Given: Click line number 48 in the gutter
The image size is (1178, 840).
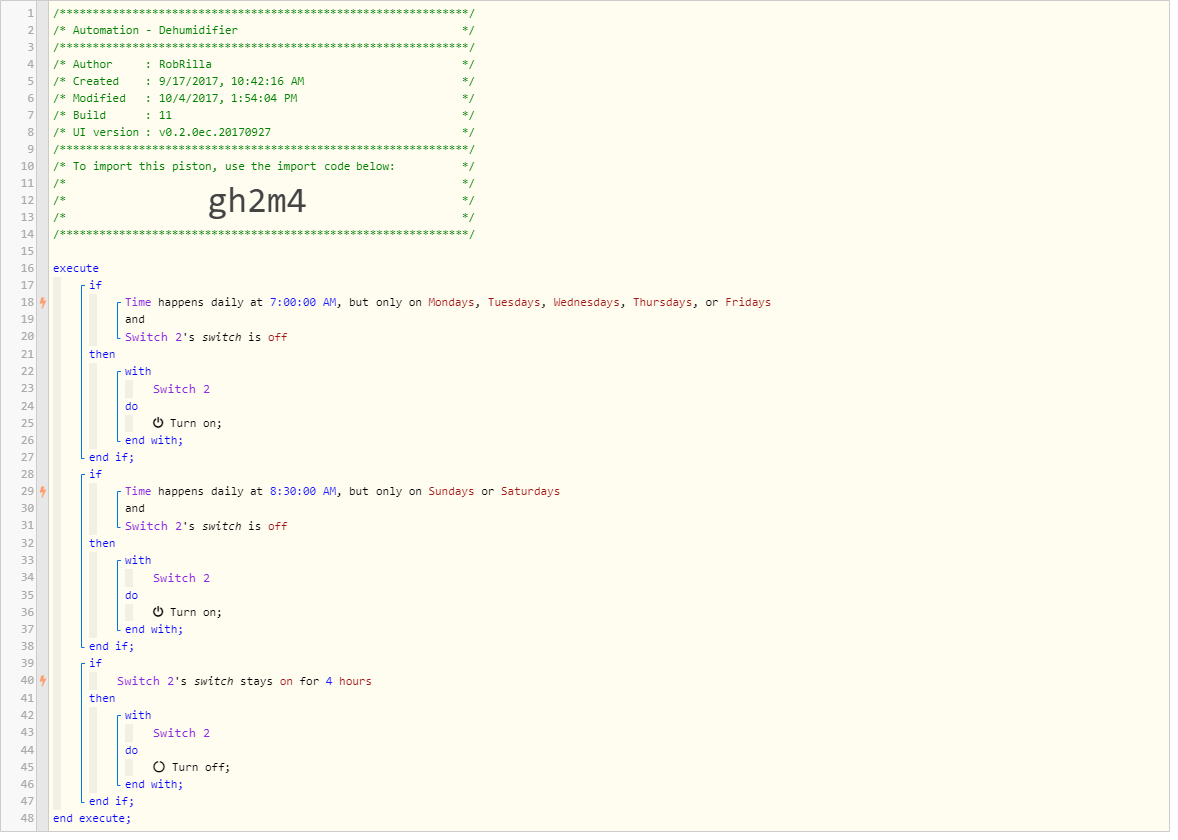Looking at the screenshot, I should coord(27,818).
